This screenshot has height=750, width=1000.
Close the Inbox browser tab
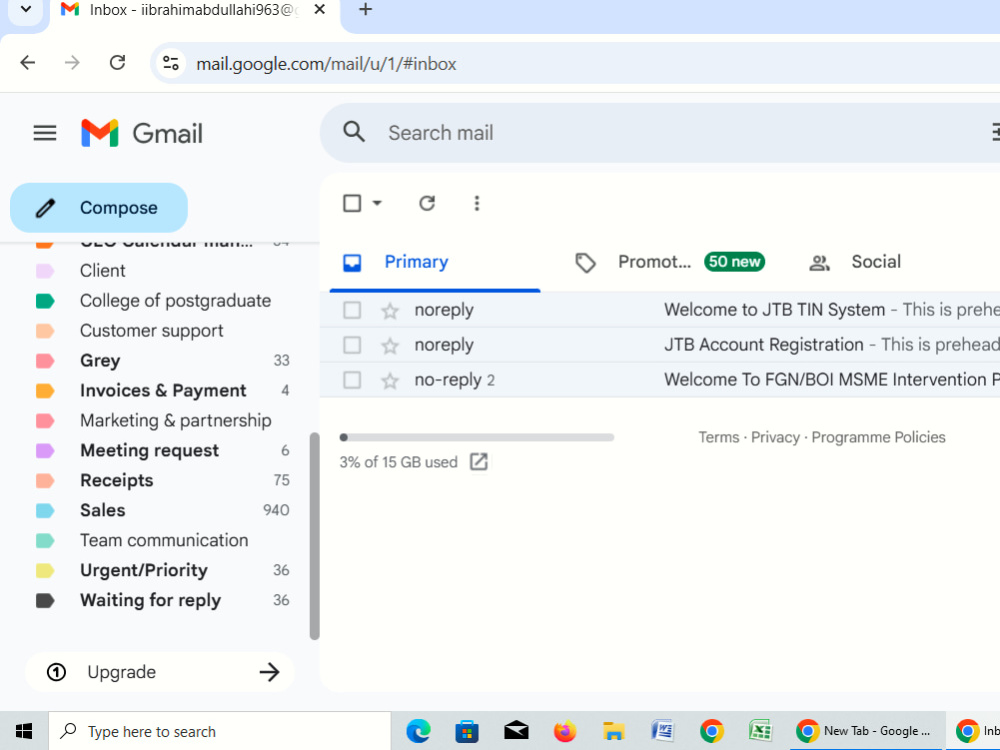(x=320, y=10)
